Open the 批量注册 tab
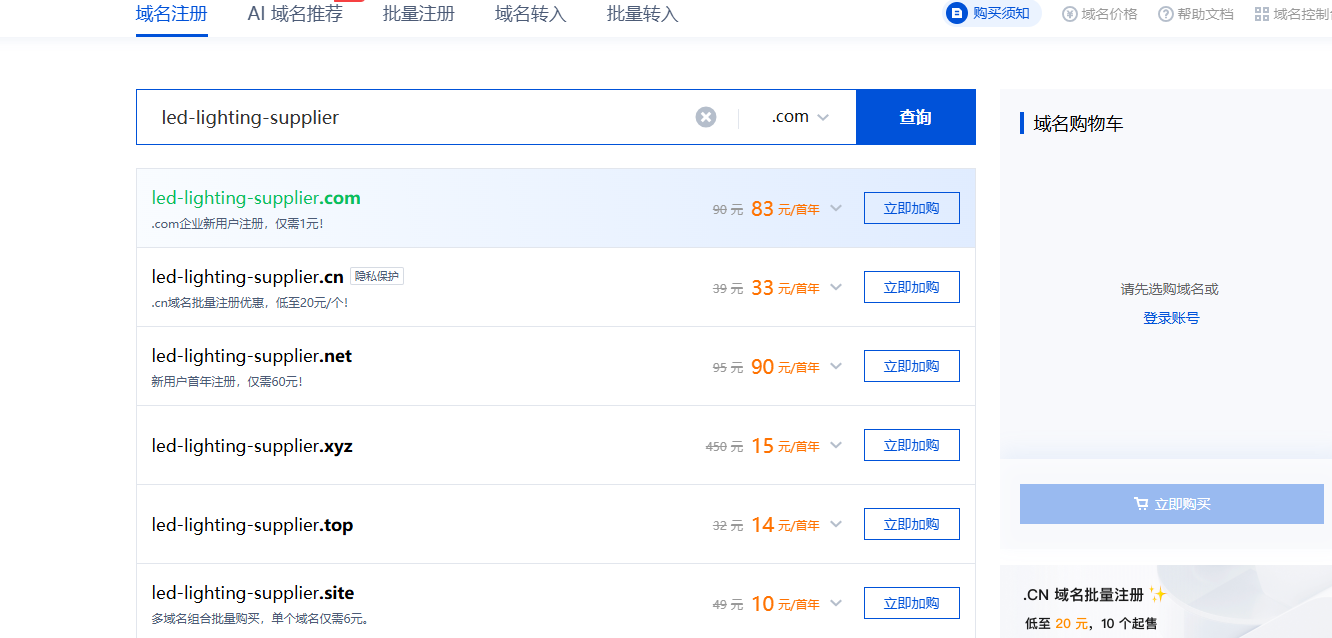The height and width of the screenshot is (638, 1332). pyautogui.click(x=418, y=14)
